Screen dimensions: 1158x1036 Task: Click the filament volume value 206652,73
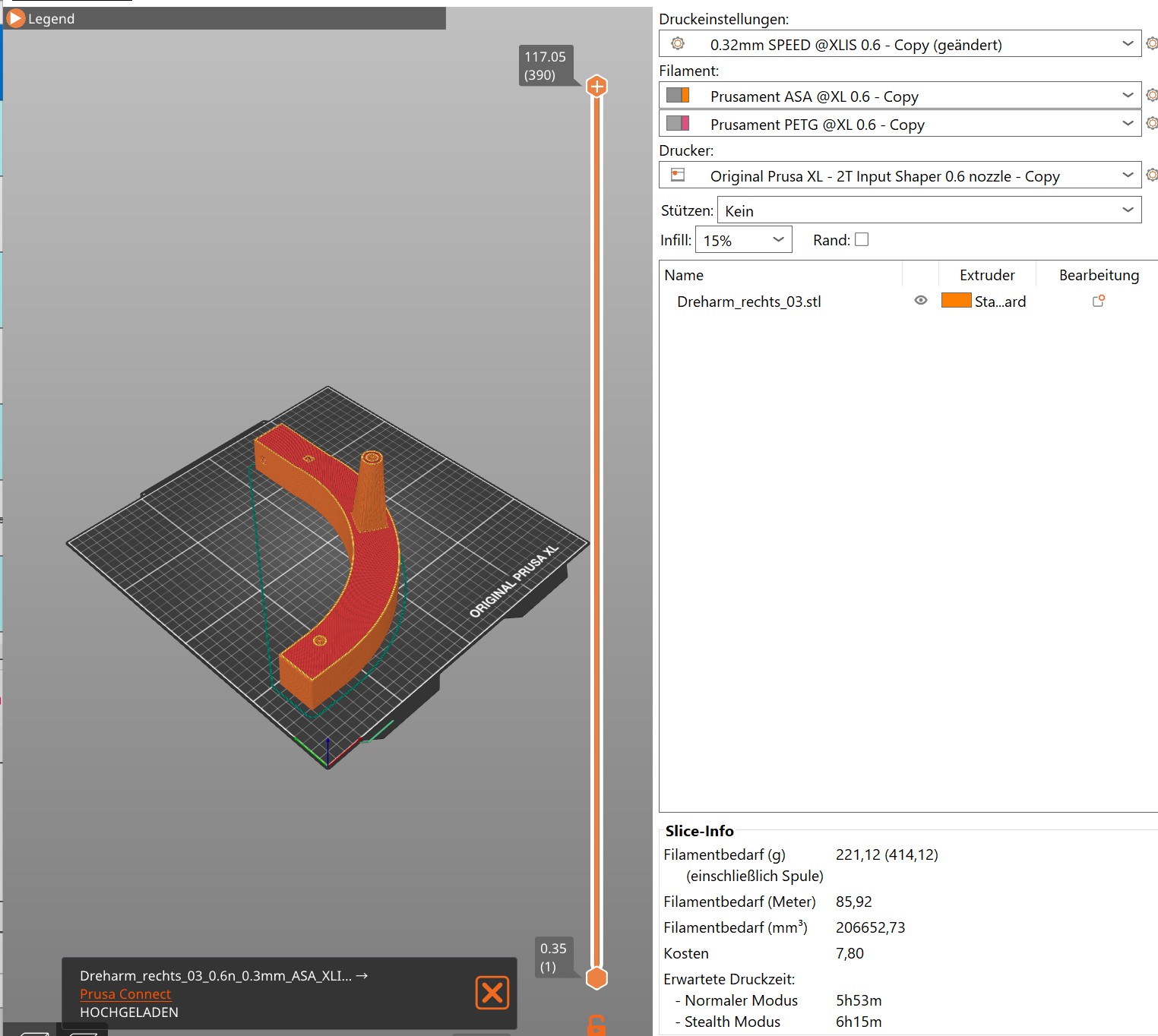tap(871, 927)
